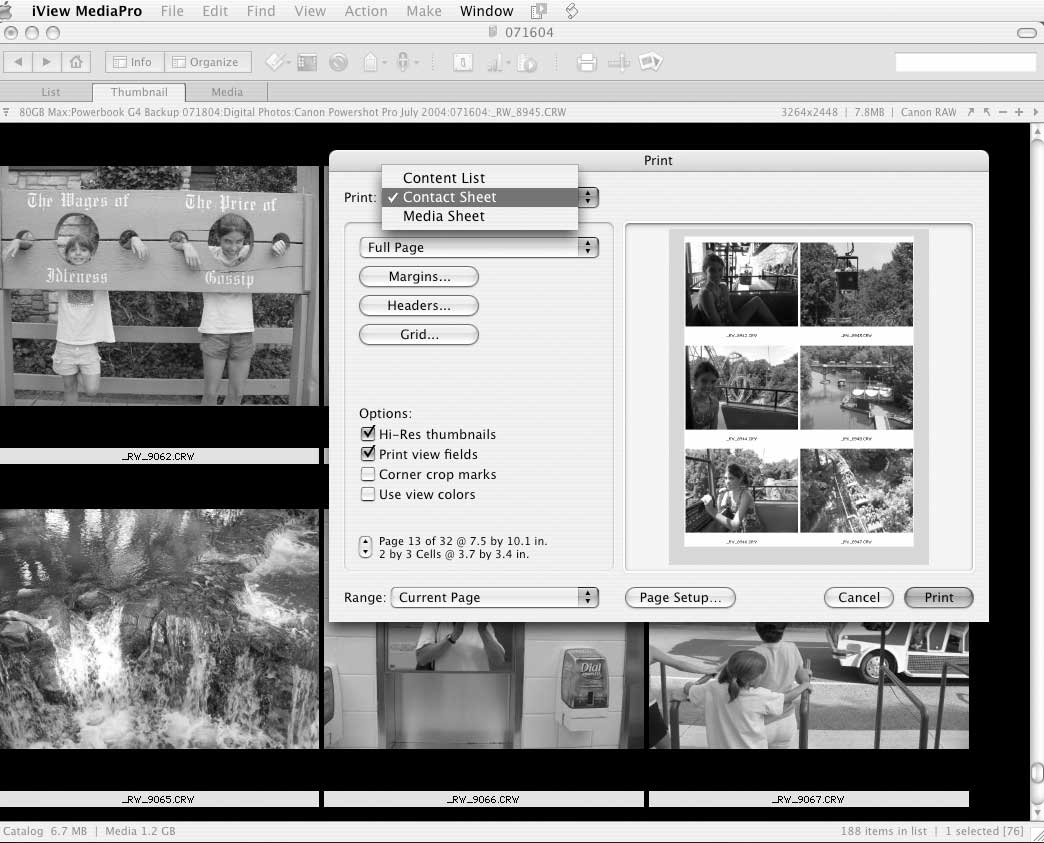Click the slideshow play document icon
The width and height of the screenshot is (1044, 843).
coord(527,63)
